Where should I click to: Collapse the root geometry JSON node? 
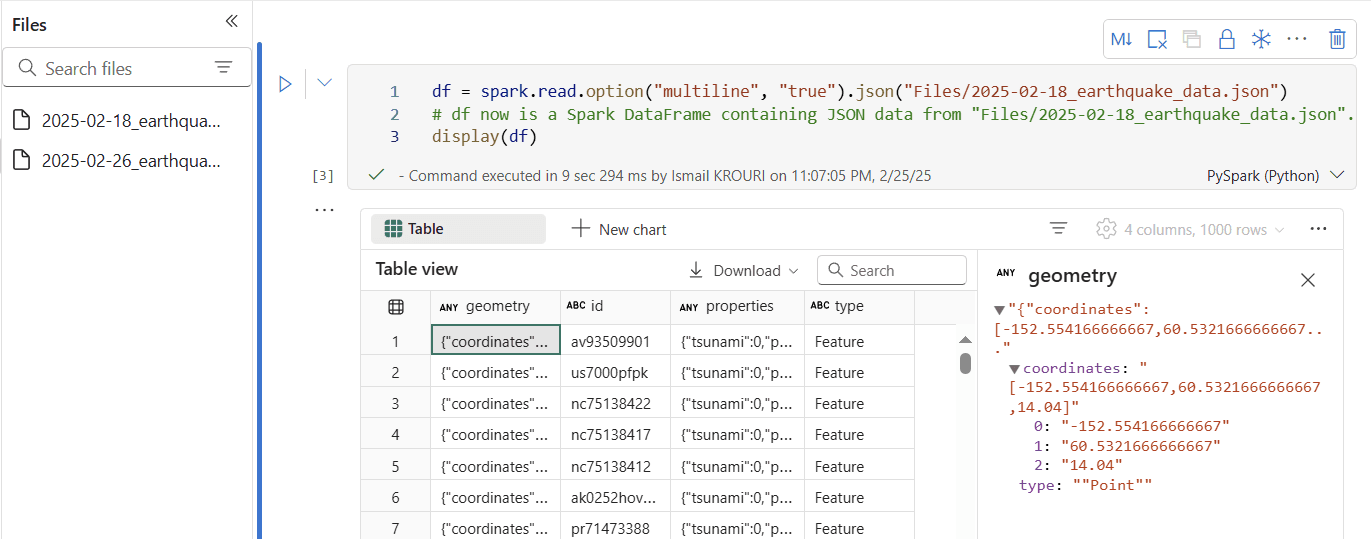(999, 310)
